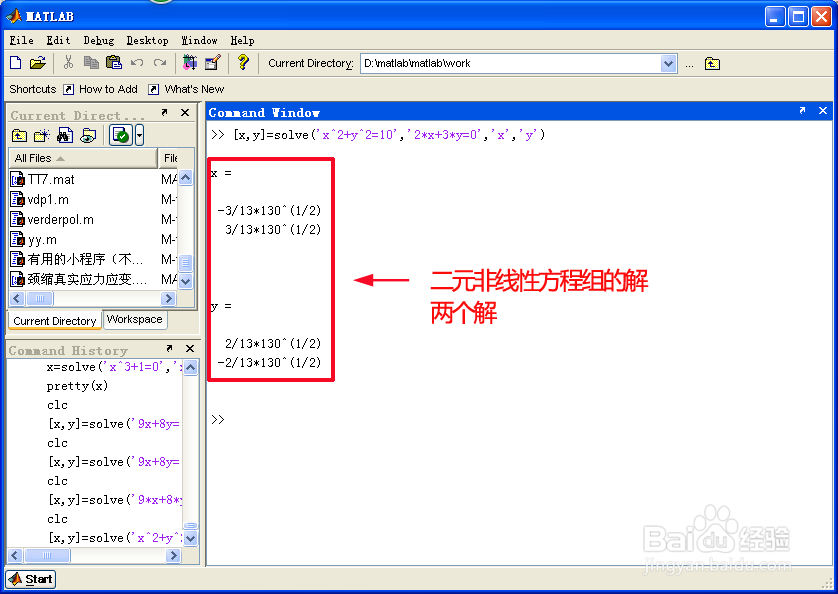Open the GUIDE editor icon

(x=213, y=63)
